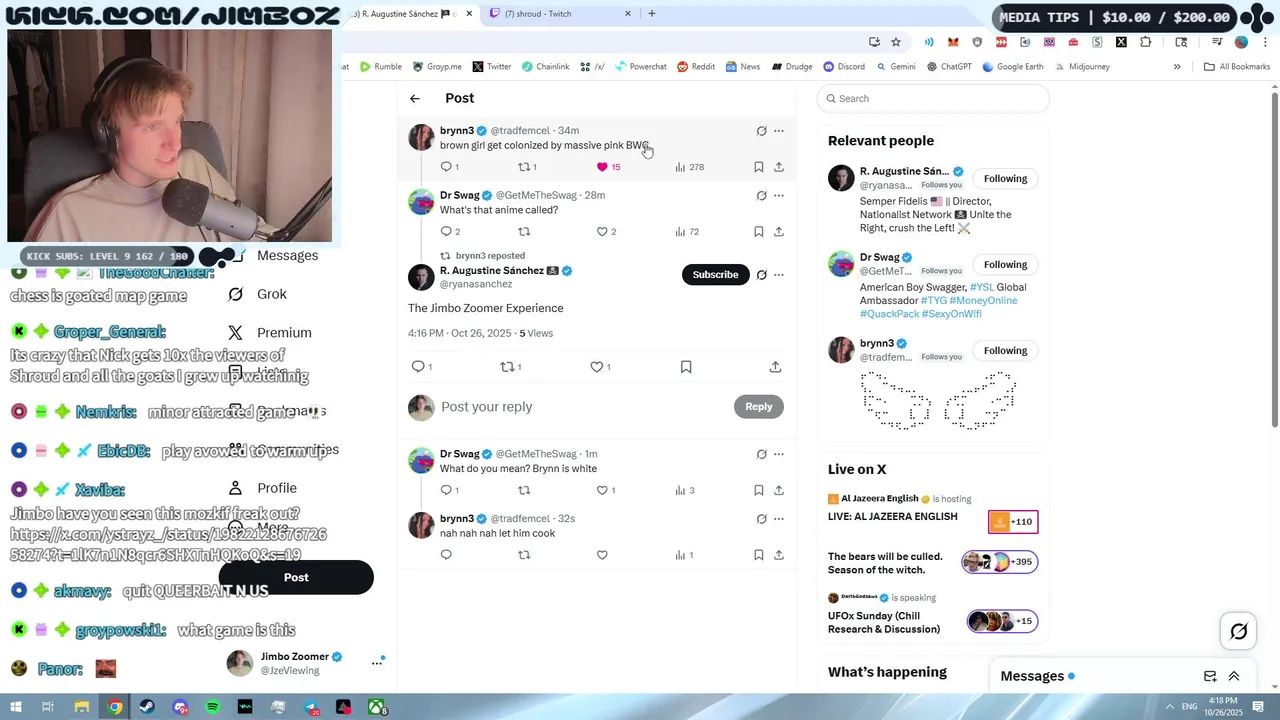
Task: Click Subscribe on Augustine Sánchez post
Action: pyautogui.click(x=715, y=275)
